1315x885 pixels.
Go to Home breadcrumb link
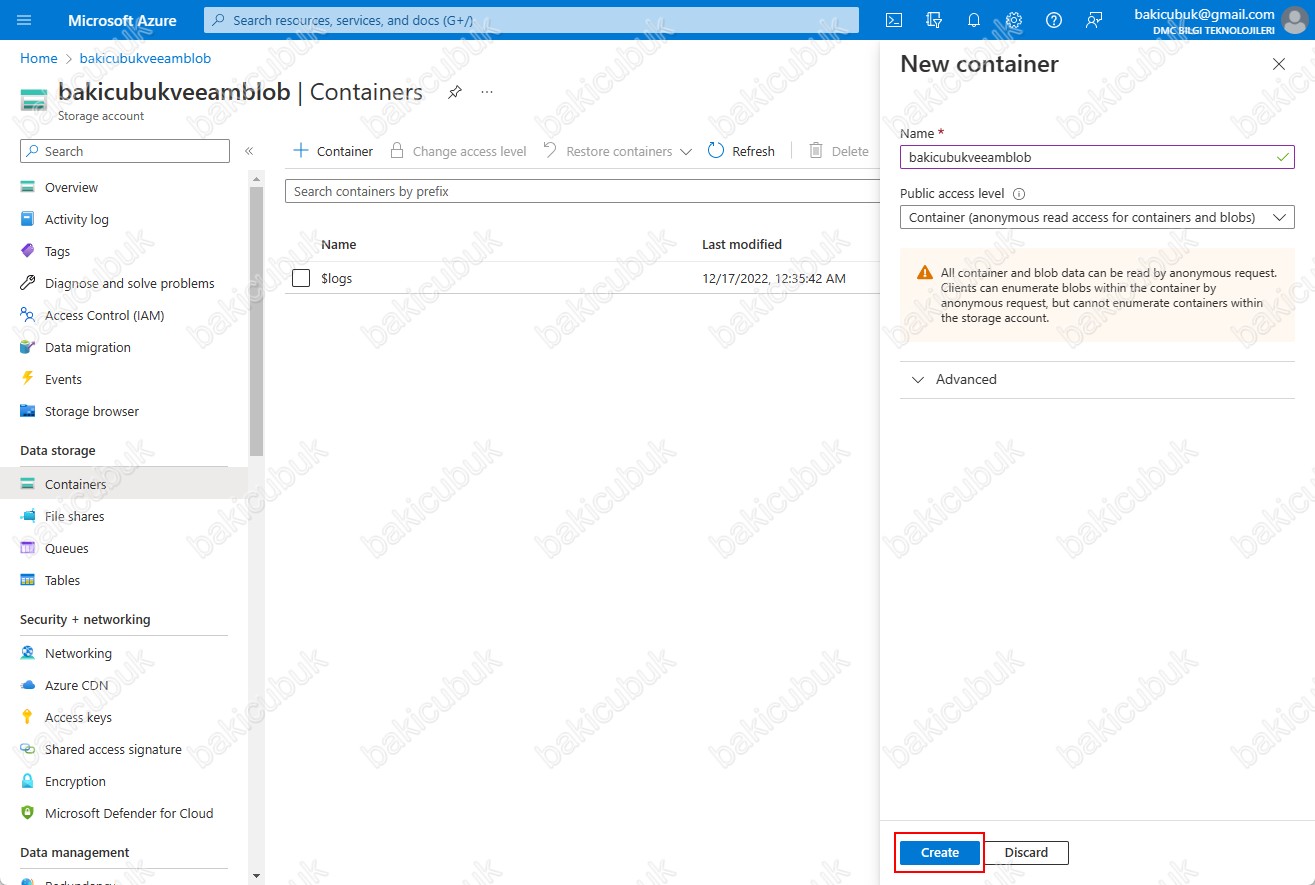pos(39,58)
